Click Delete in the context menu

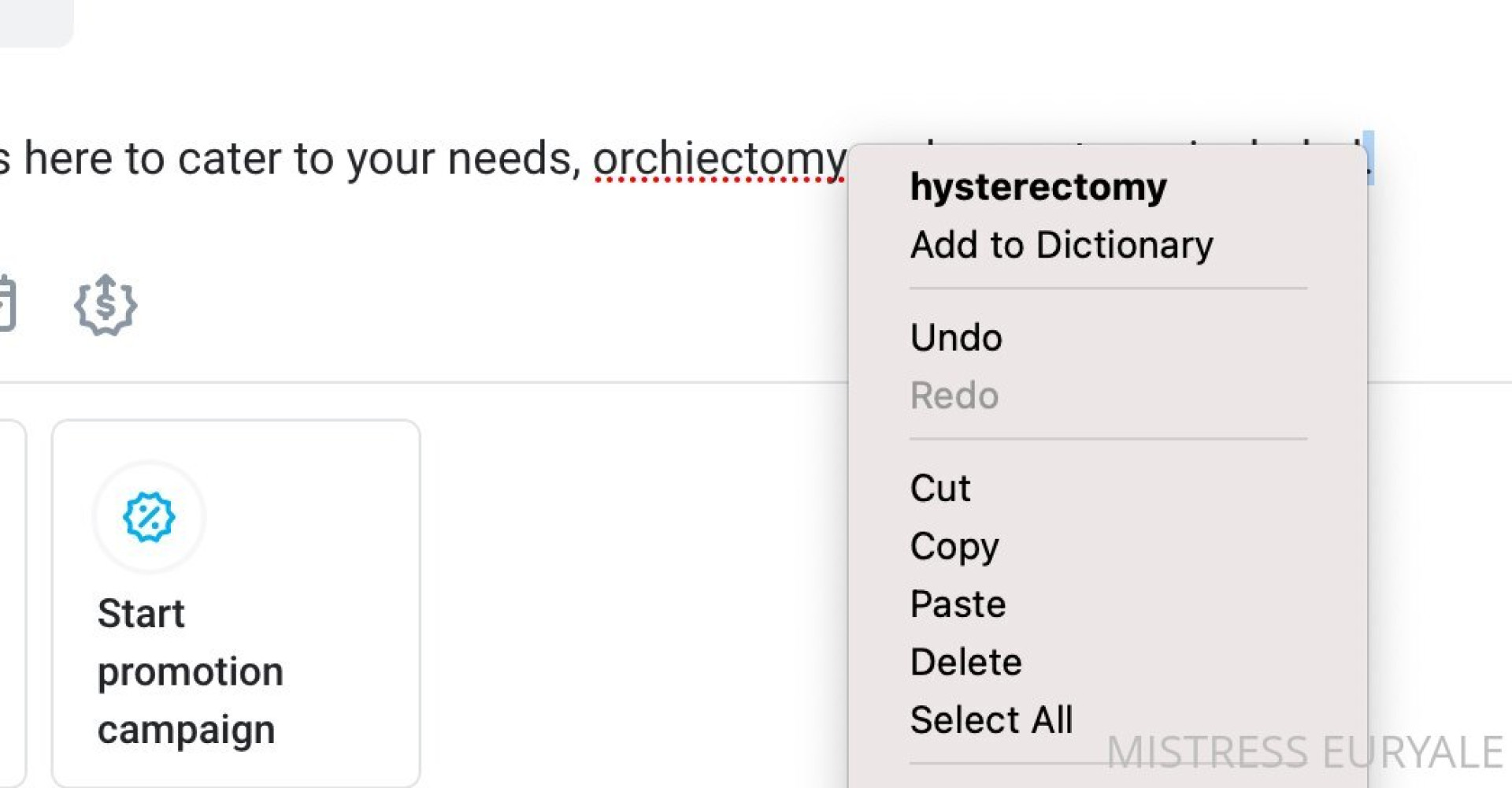(965, 662)
